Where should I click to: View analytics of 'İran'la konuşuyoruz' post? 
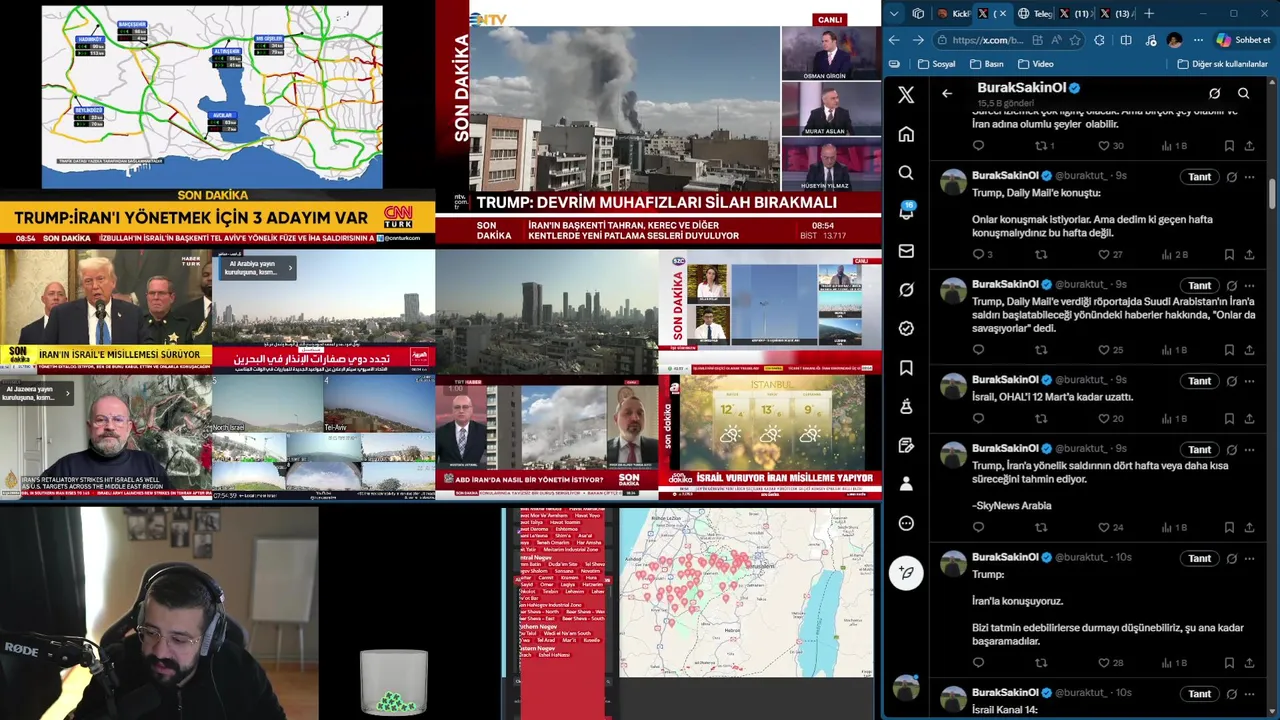[x=1174, y=662]
